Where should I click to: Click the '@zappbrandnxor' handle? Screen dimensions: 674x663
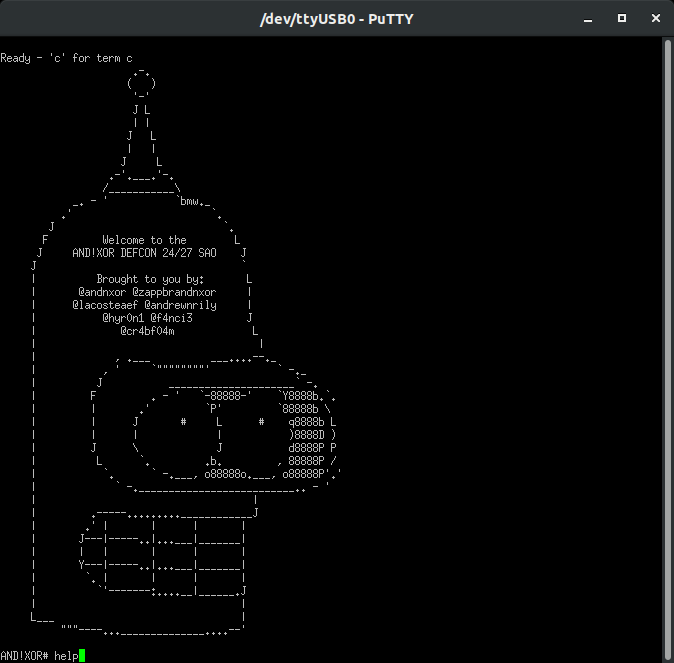click(x=175, y=292)
